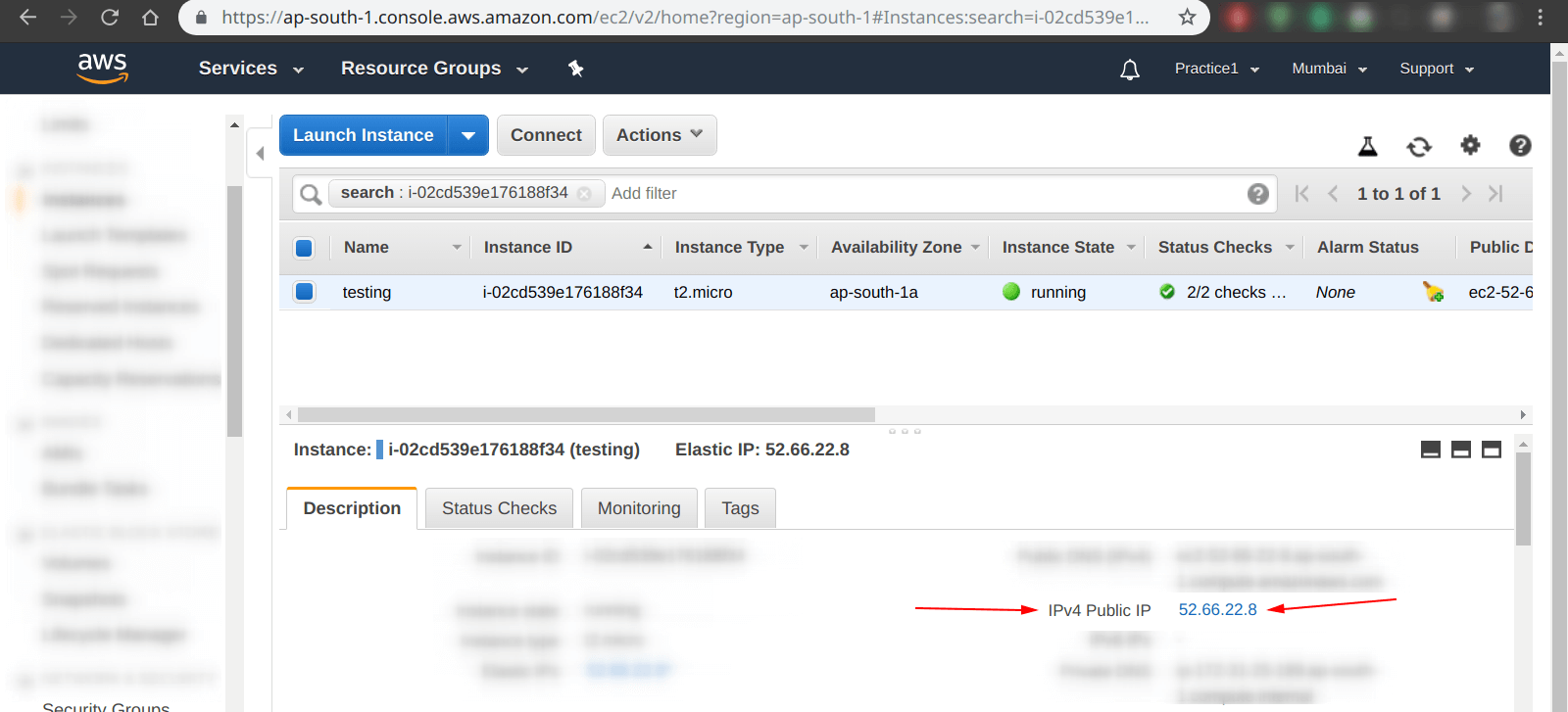
Task: Toggle the checkbox for testing instance
Action: [x=304, y=292]
